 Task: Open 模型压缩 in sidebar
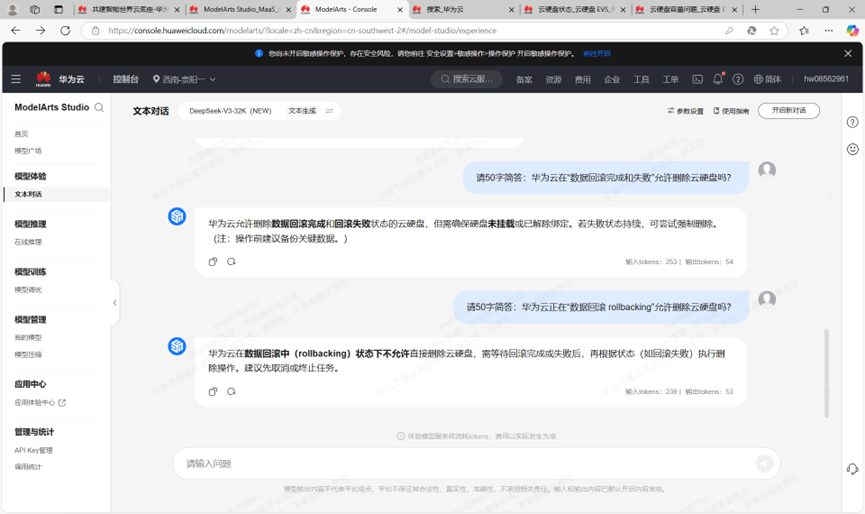[x=28, y=355]
